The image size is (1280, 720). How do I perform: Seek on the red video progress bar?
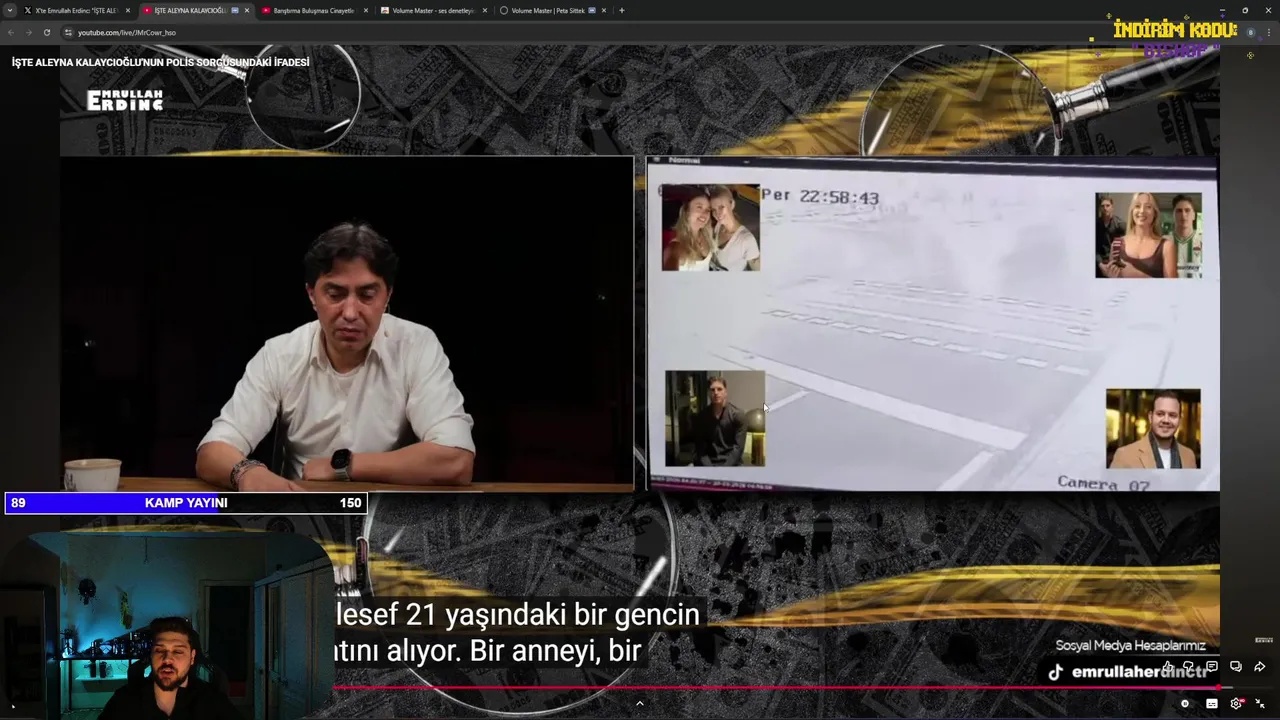640,688
